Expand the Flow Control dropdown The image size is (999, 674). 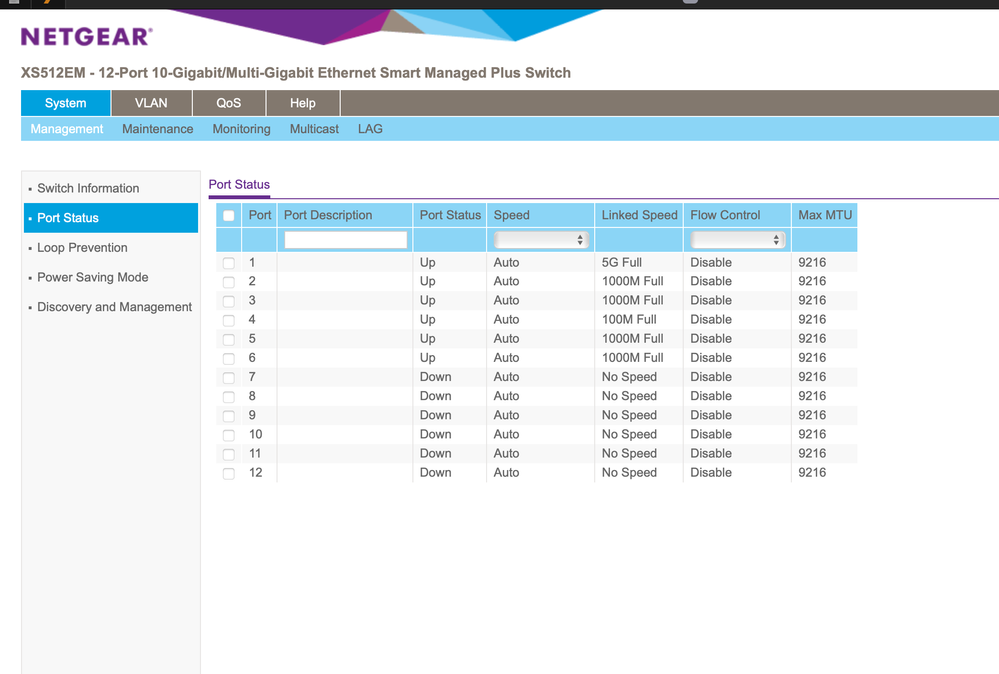735,240
